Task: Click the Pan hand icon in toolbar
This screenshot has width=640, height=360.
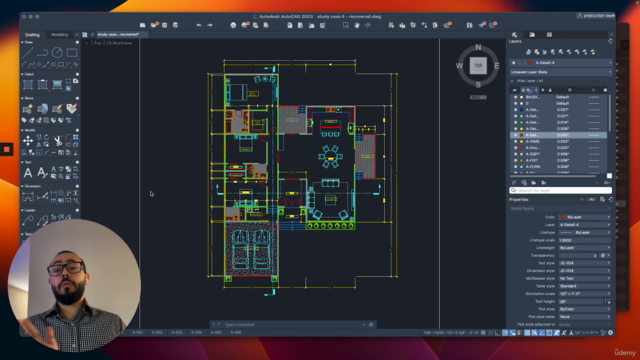Action: [357, 25]
